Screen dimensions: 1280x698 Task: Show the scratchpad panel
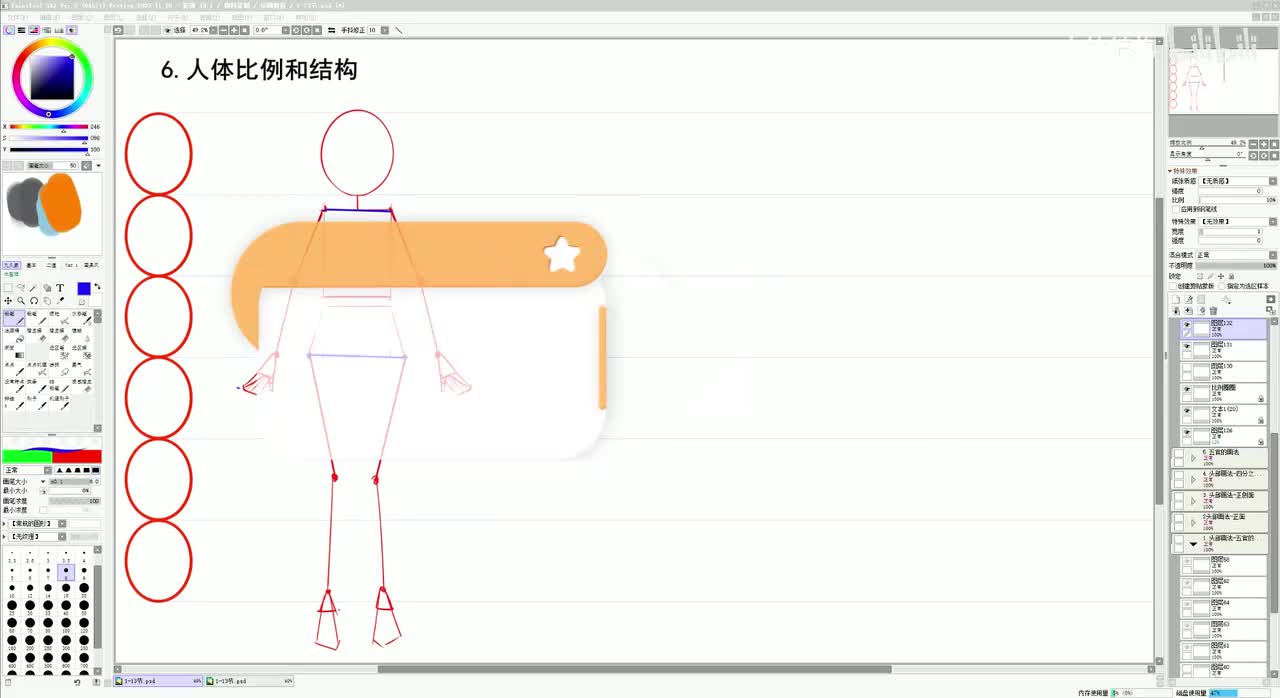[71, 30]
